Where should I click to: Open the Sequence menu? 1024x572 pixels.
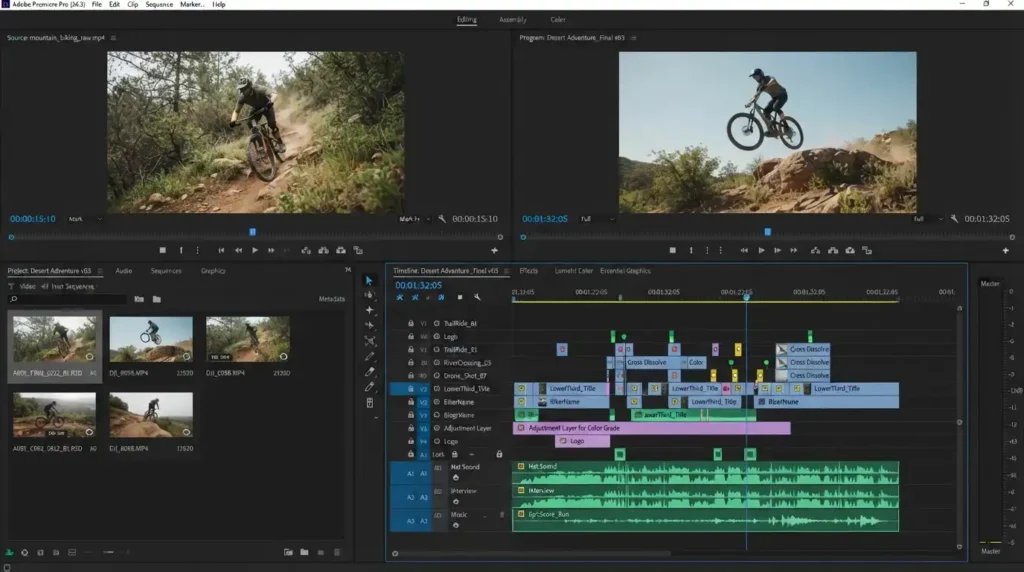click(x=159, y=4)
